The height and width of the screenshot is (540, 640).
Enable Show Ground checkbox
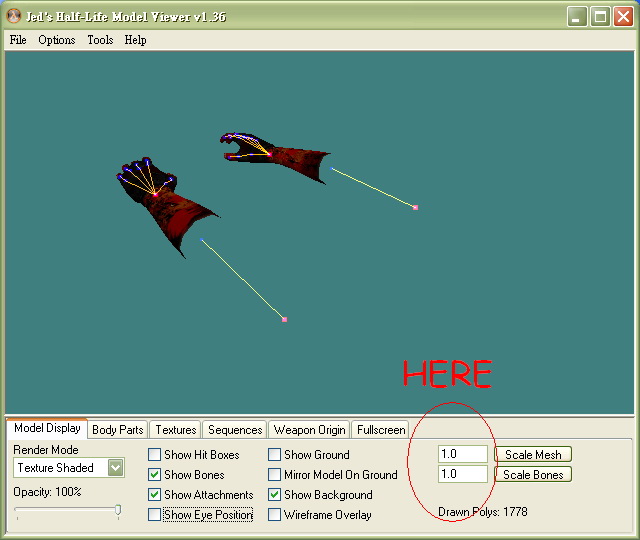tap(274, 455)
